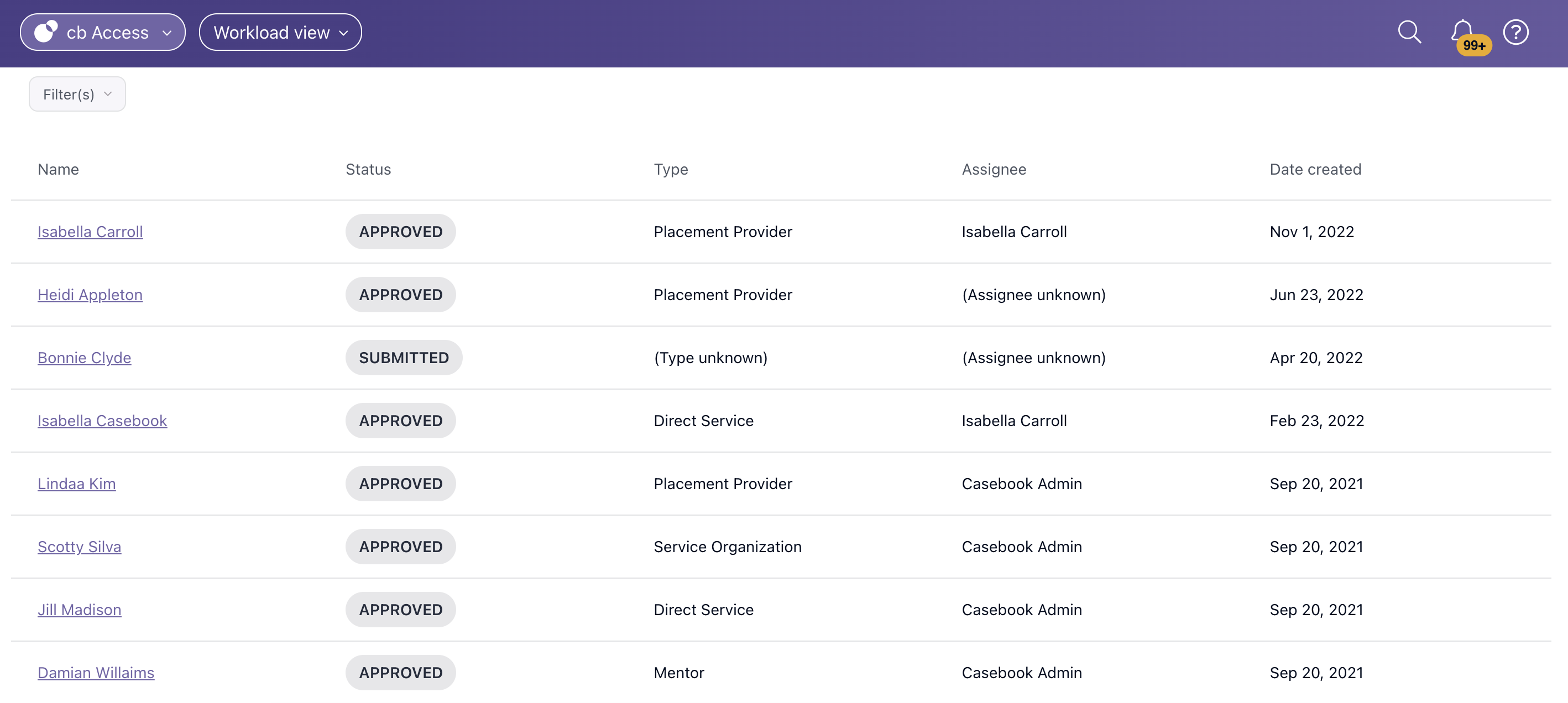Viewport: 1568px width, 703px height.
Task: Click assignee Isabella Carroll, Nov 1 2022 row
Action: click(x=1014, y=232)
